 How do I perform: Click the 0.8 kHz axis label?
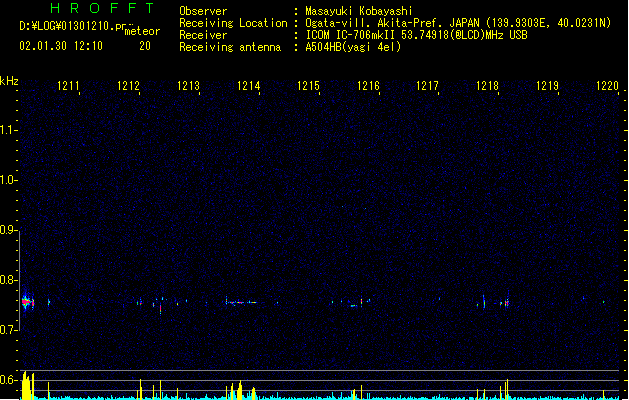click(x=8, y=280)
